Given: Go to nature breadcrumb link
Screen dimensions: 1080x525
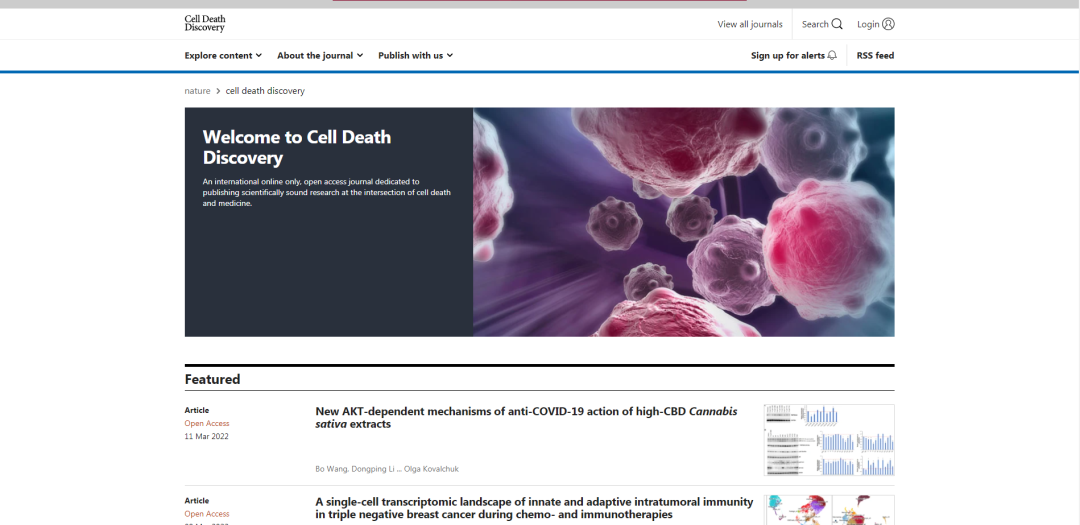Looking at the screenshot, I should click(197, 91).
